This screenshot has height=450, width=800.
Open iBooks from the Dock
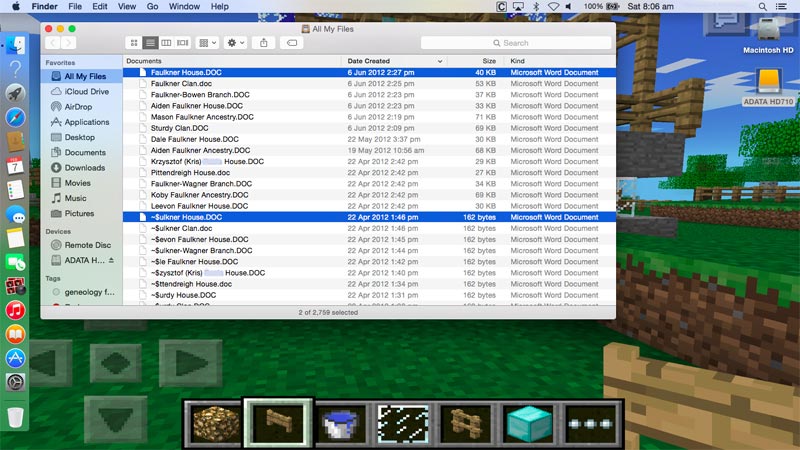[15, 335]
